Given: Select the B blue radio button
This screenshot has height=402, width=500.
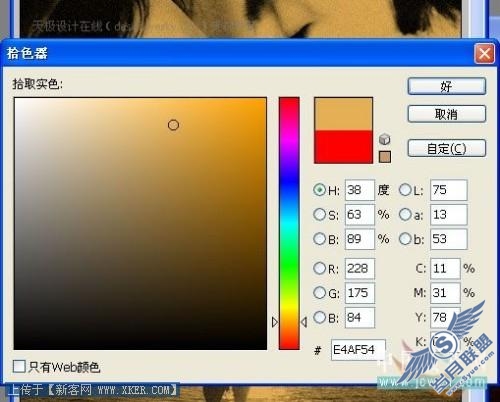Looking at the screenshot, I should pyautogui.click(x=319, y=317).
